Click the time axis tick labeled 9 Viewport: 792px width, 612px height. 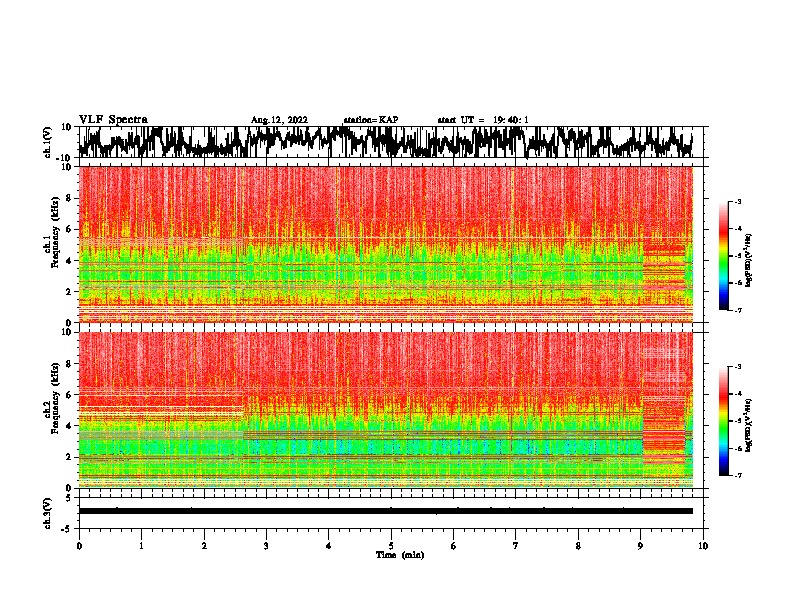(640, 546)
